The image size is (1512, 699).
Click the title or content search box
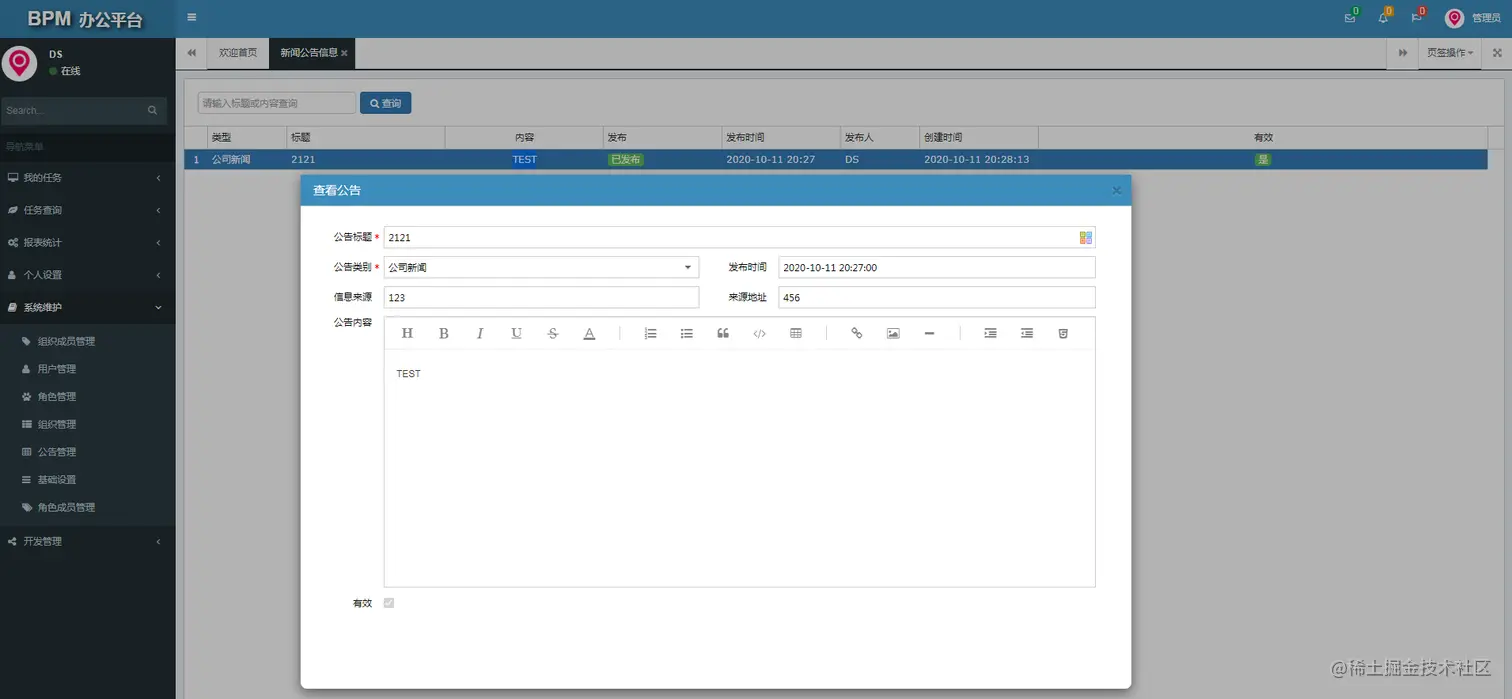277,103
